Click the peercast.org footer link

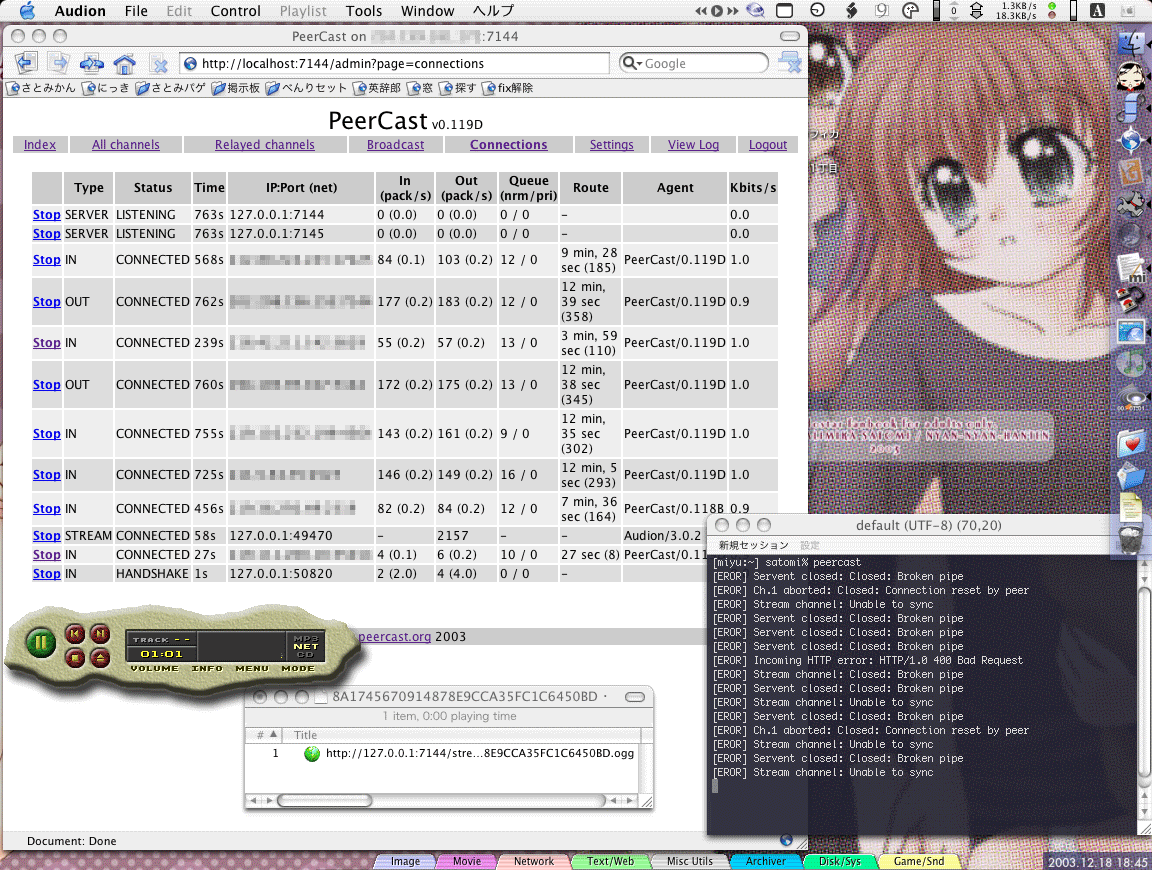pyautogui.click(x=395, y=636)
